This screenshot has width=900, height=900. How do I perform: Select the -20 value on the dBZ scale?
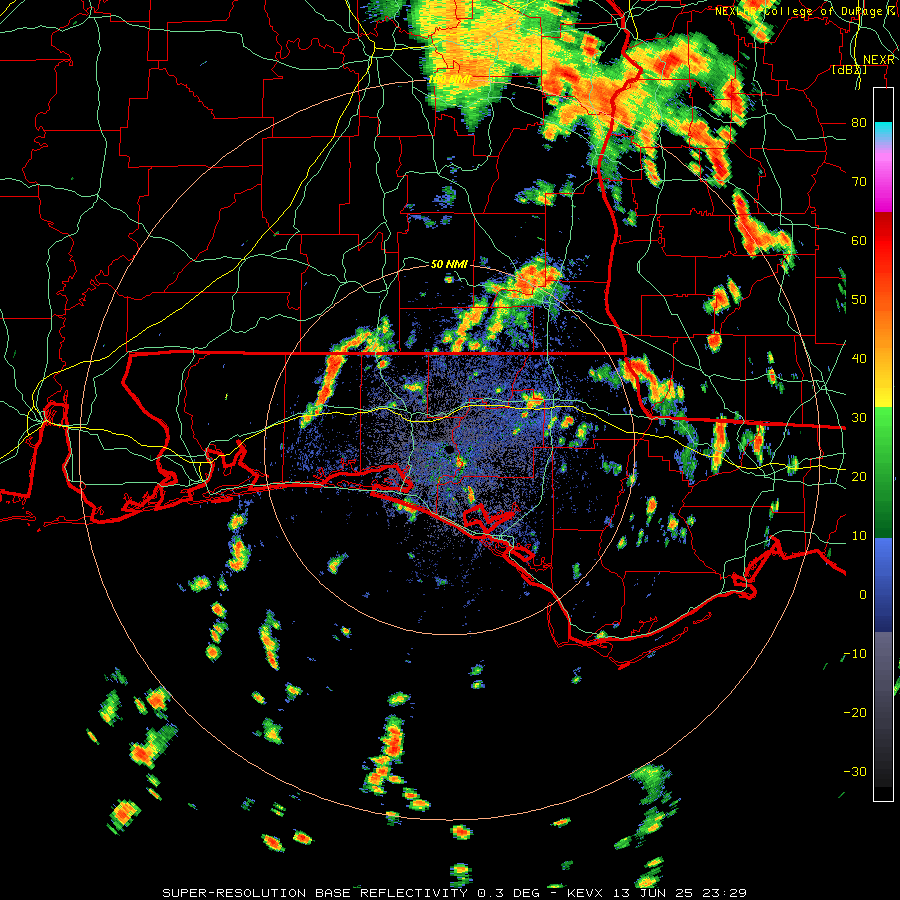(x=855, y=712)
